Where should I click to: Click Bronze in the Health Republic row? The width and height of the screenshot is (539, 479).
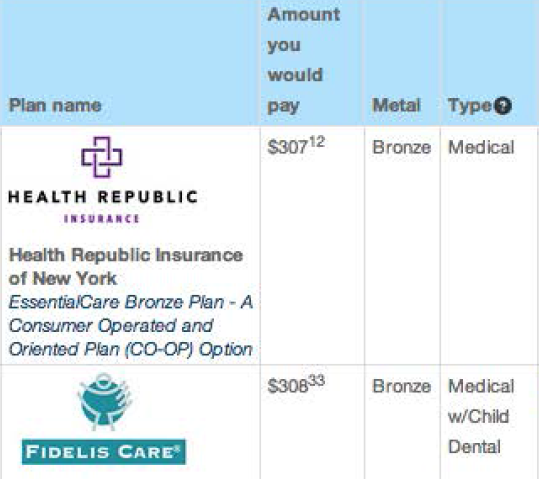pos(402,148)
